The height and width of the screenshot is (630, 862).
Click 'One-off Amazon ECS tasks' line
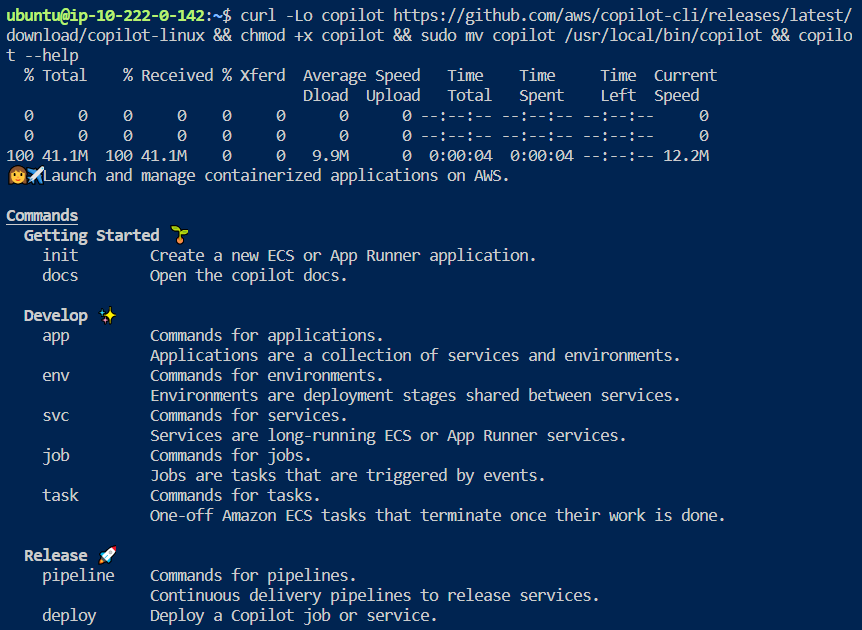pos(438,516)
